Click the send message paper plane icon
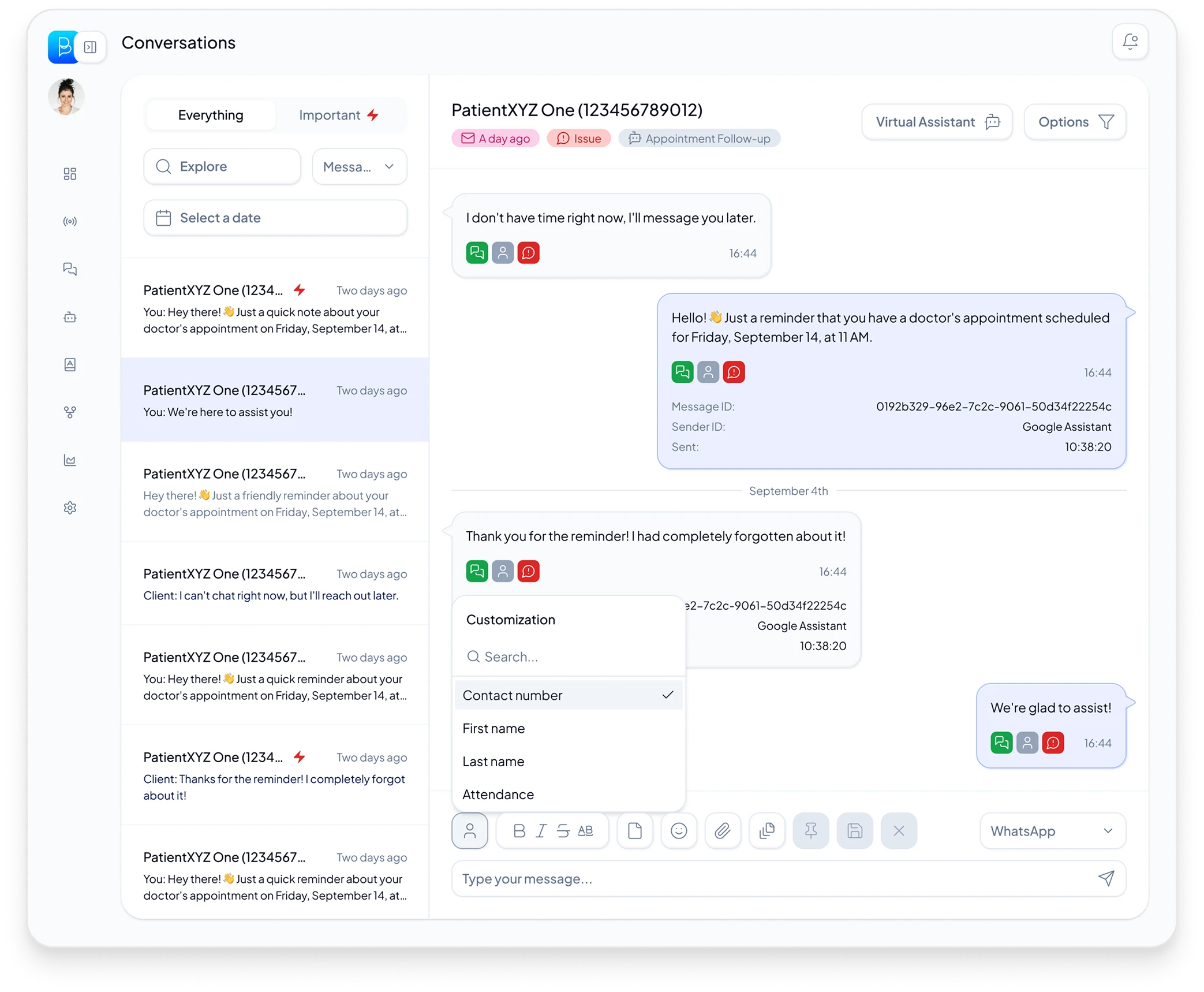This screenshot has width=1204, height=992. [x=1106, y=878]
